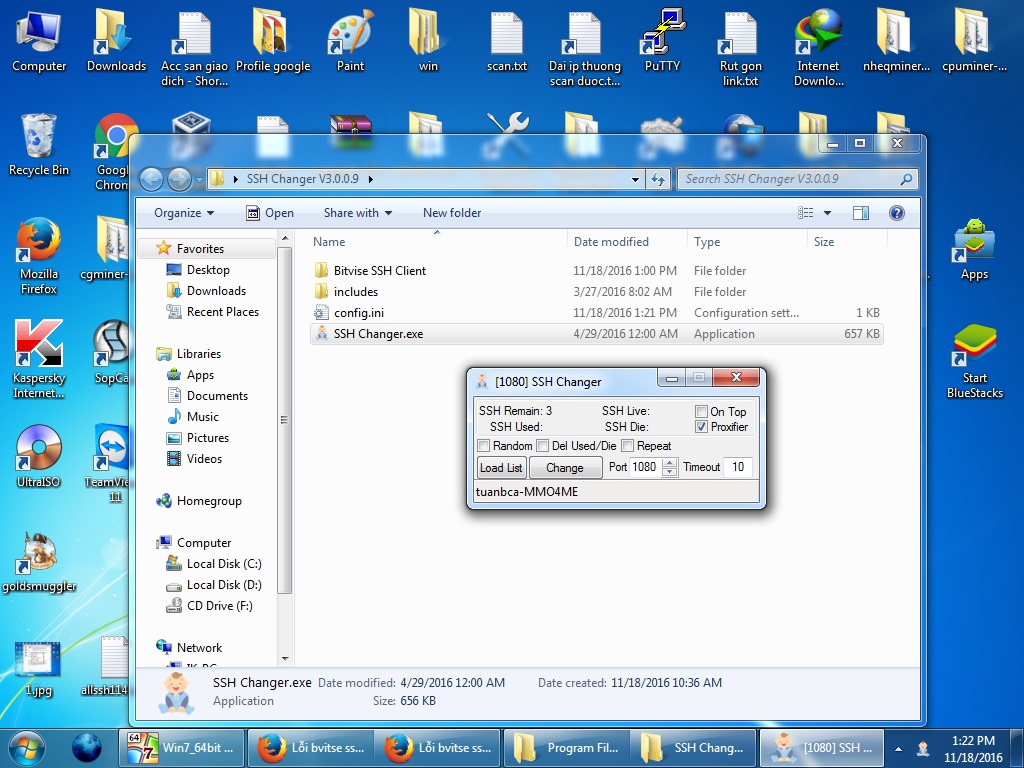Launch UltraISO from the desktop
The image size is (1024, 768).
39,456
